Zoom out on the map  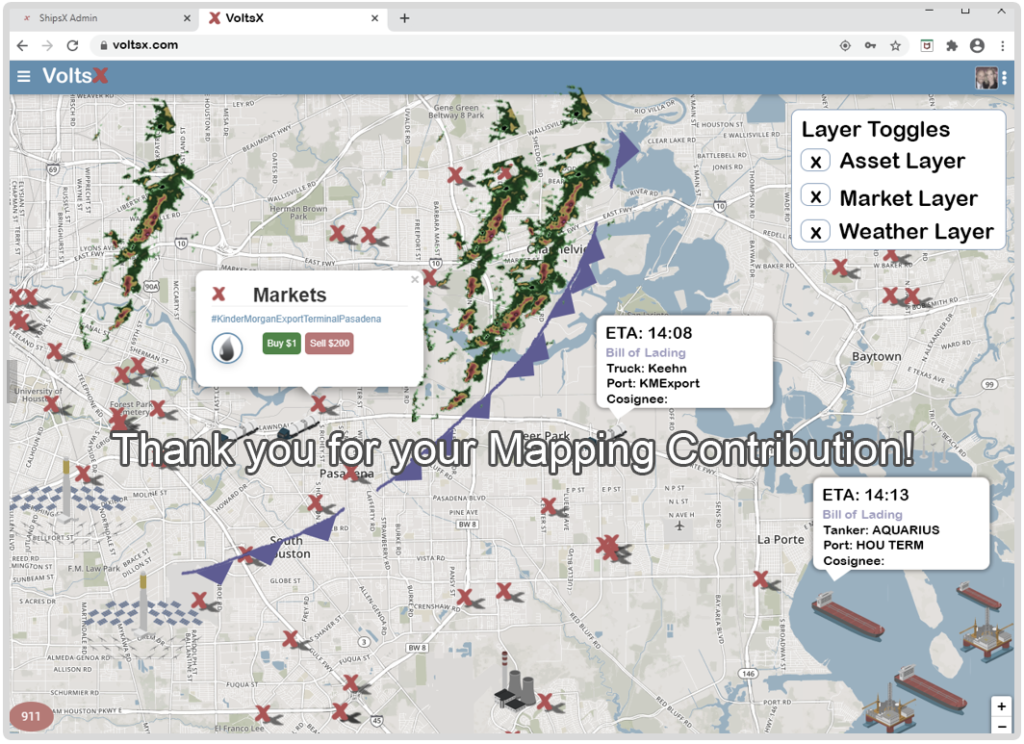1001,726
